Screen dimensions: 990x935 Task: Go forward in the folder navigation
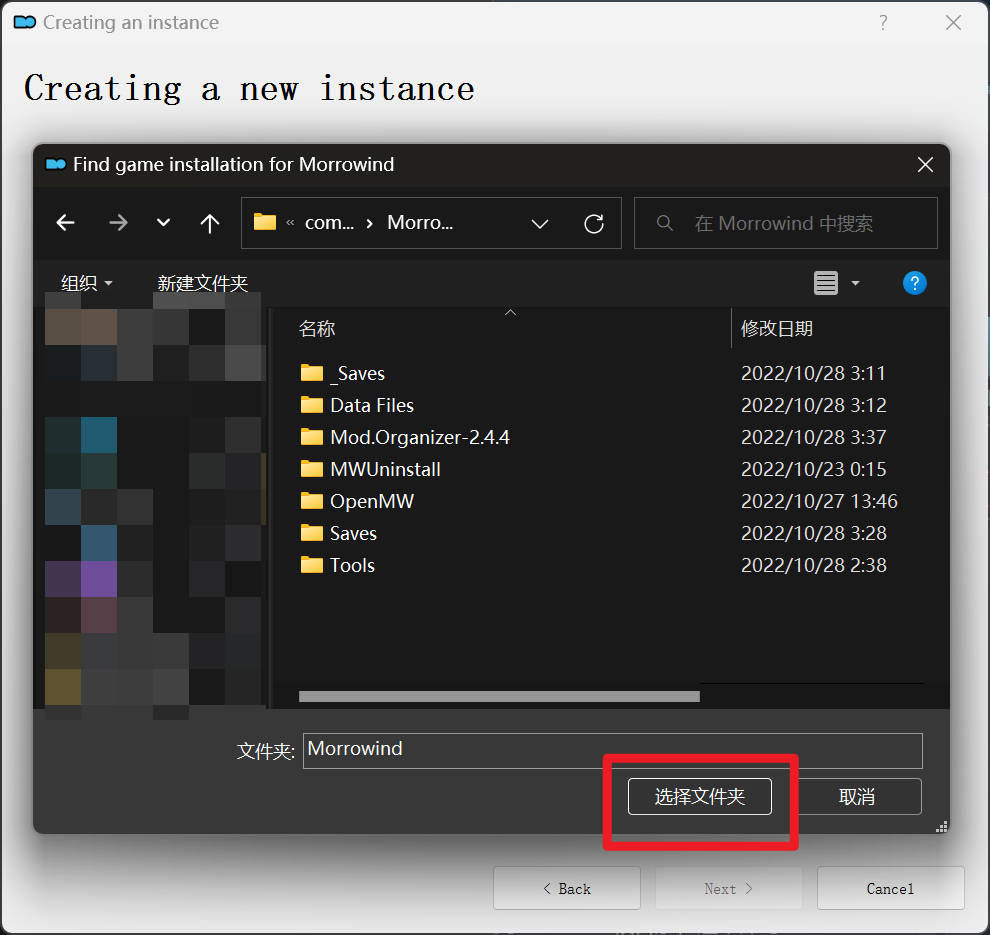[x=118, y=223]
